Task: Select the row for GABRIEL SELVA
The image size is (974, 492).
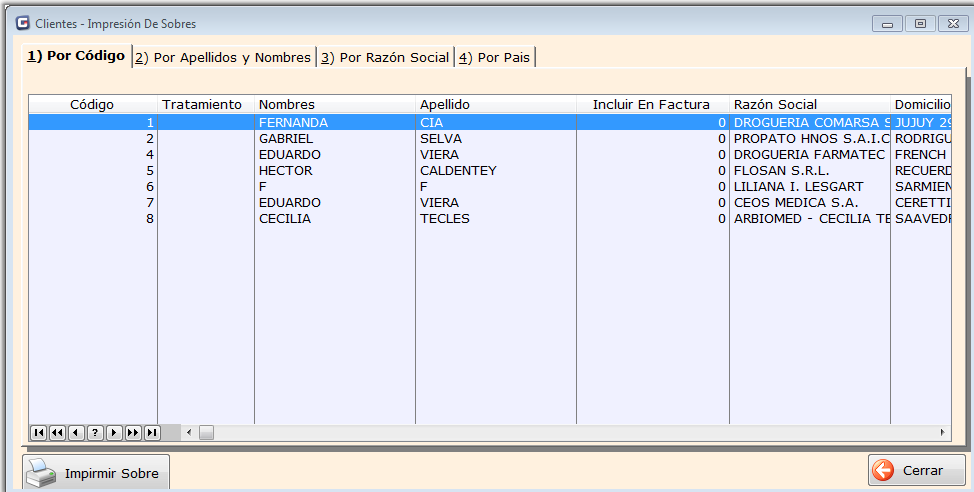Action: pyautogui.click(x=300, y=139)
